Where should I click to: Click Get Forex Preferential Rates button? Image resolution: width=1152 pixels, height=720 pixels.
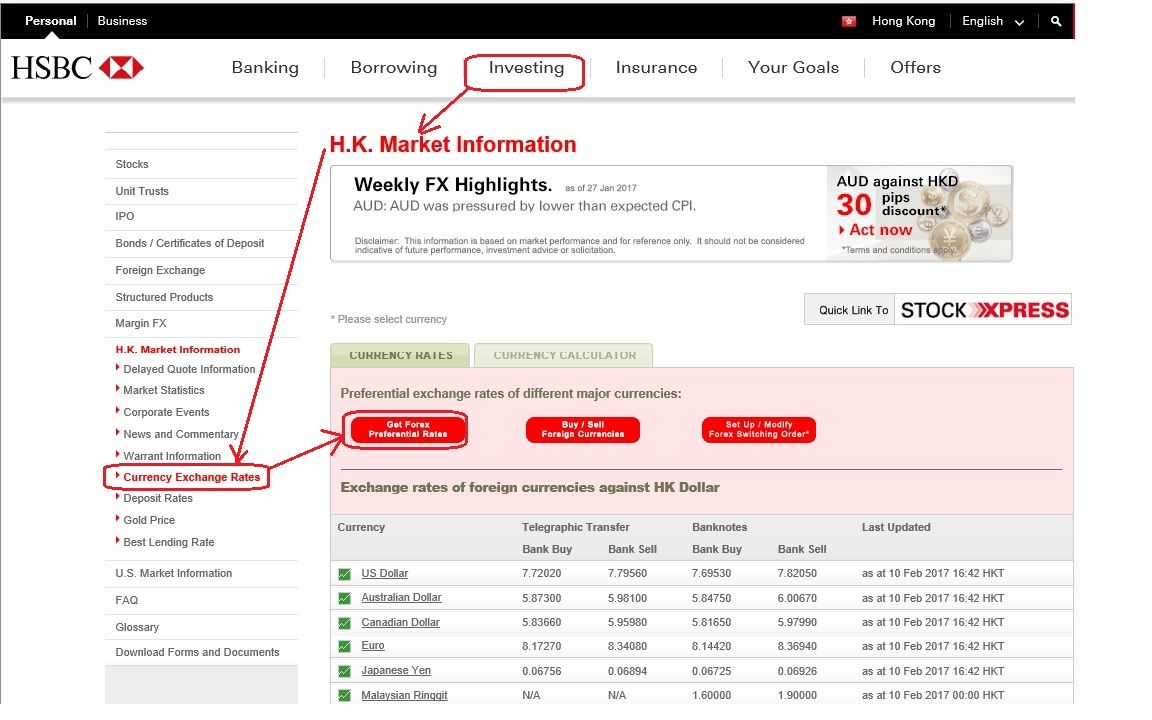(408, 430)
